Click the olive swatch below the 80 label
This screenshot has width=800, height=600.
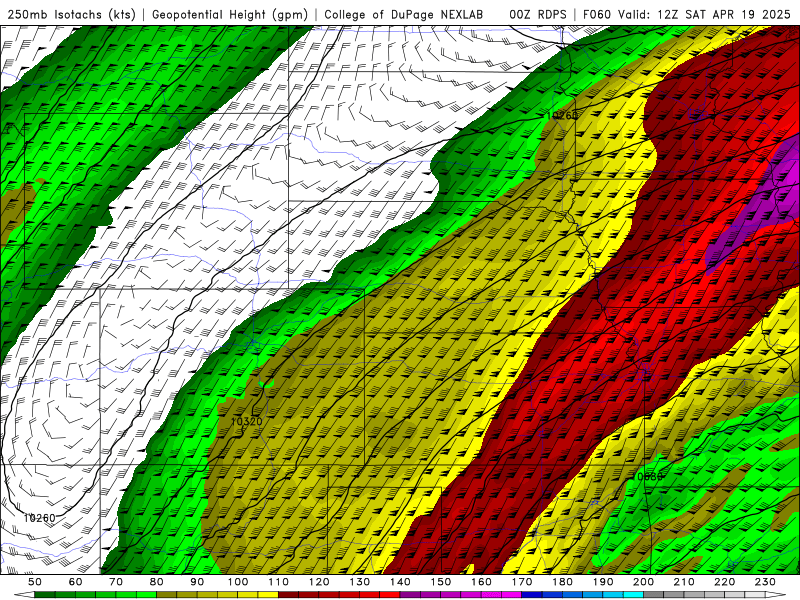coord(166,595)
